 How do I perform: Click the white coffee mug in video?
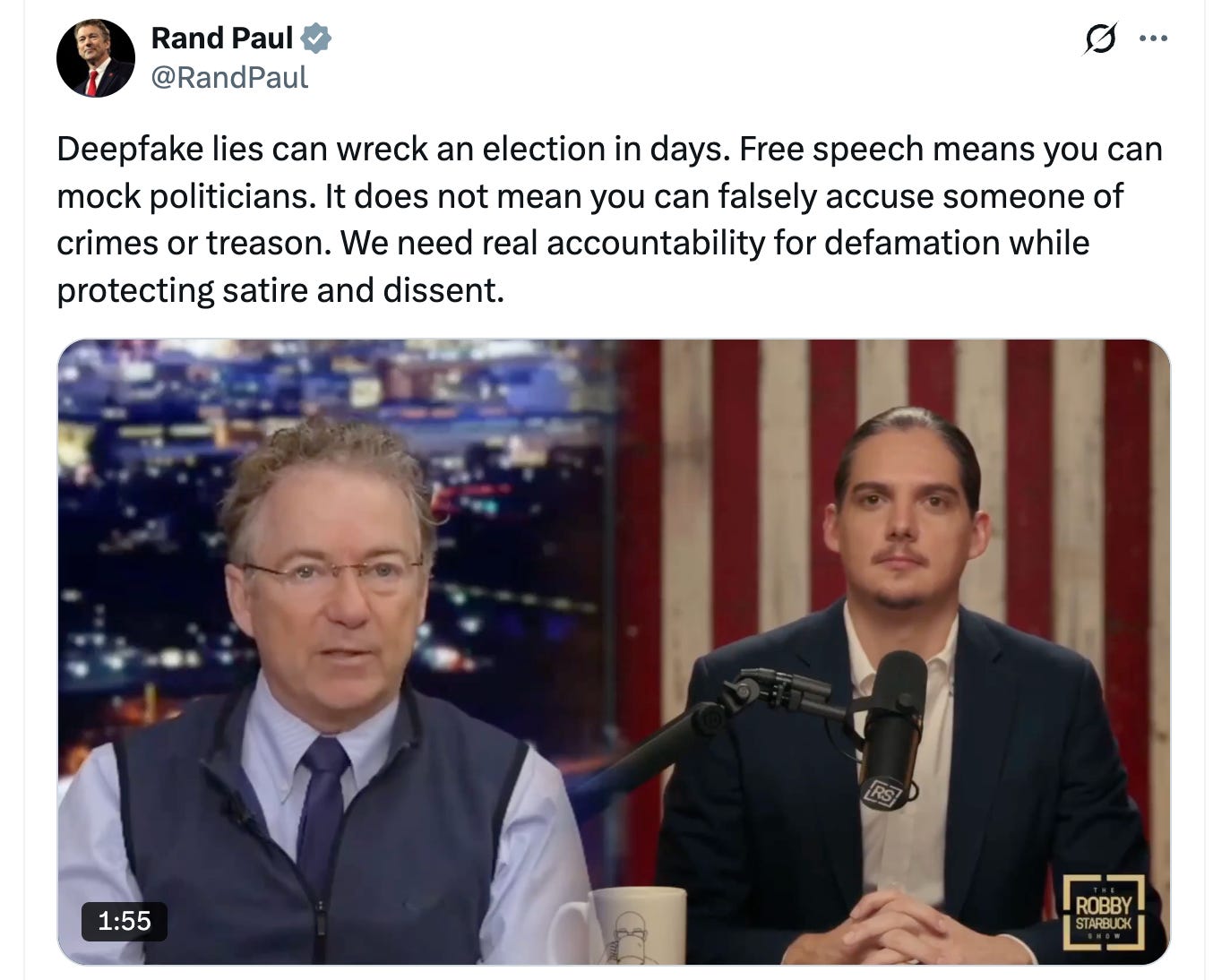pyautogui.click(x=618, y=924)
